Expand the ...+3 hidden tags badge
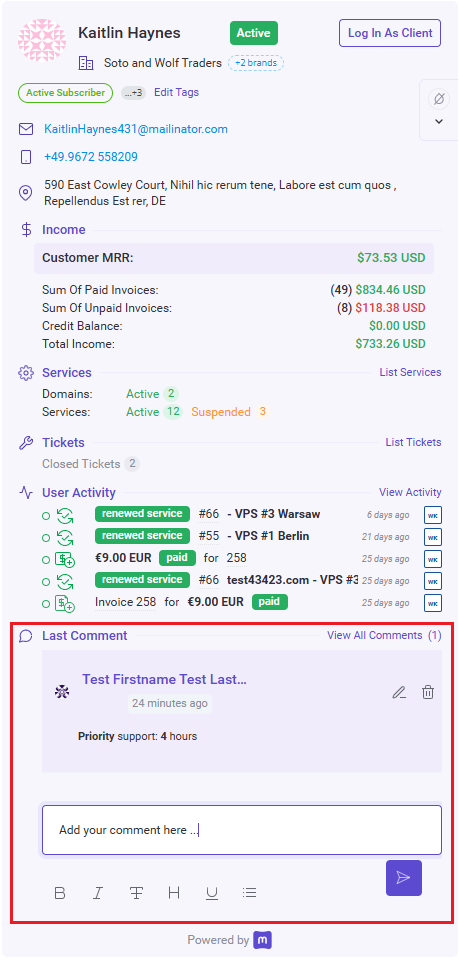 pyautogui.click(x=133, y=93)
